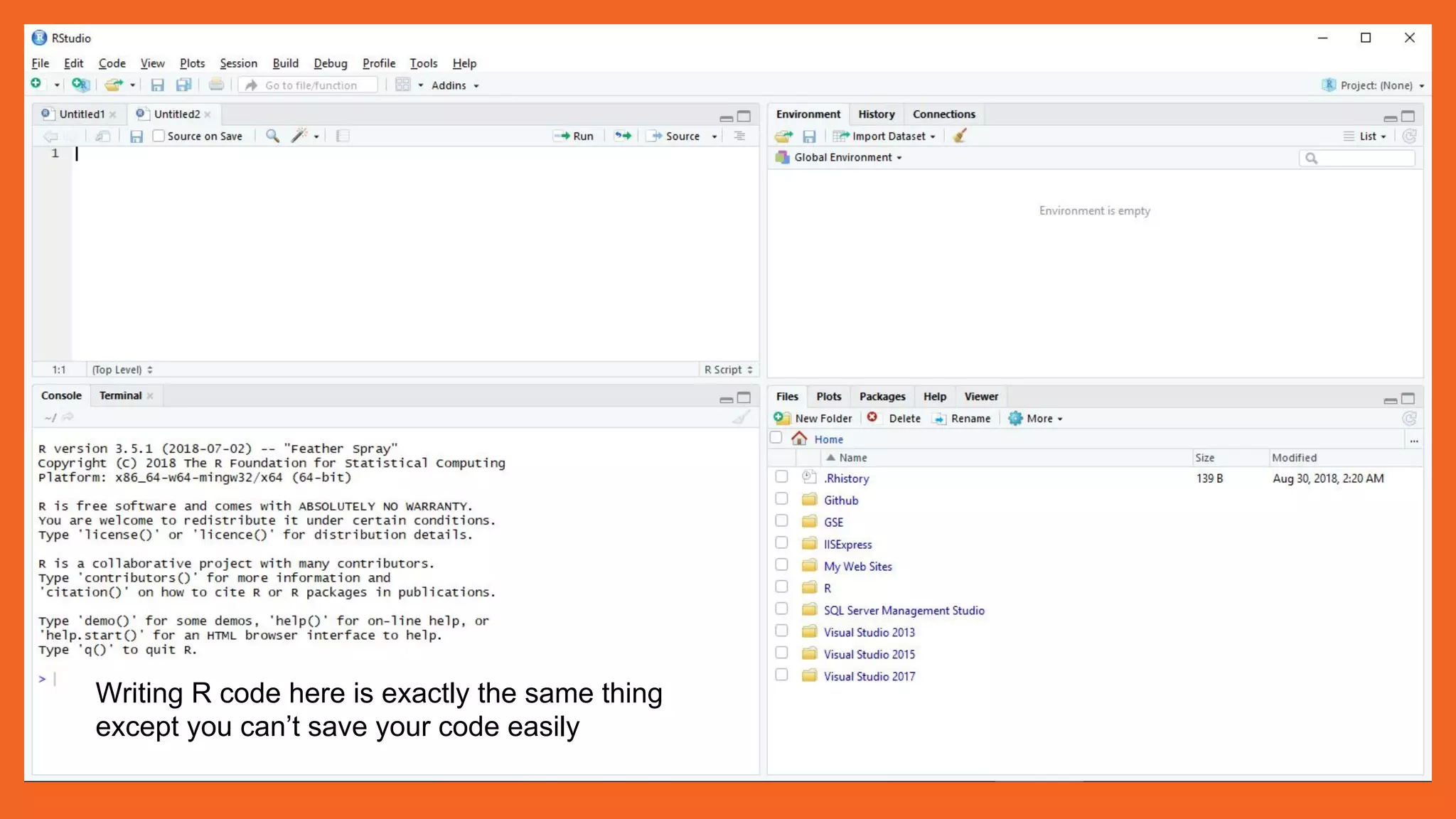
Task: Click the Rename button in Files
Action: [x=961, y=419]
